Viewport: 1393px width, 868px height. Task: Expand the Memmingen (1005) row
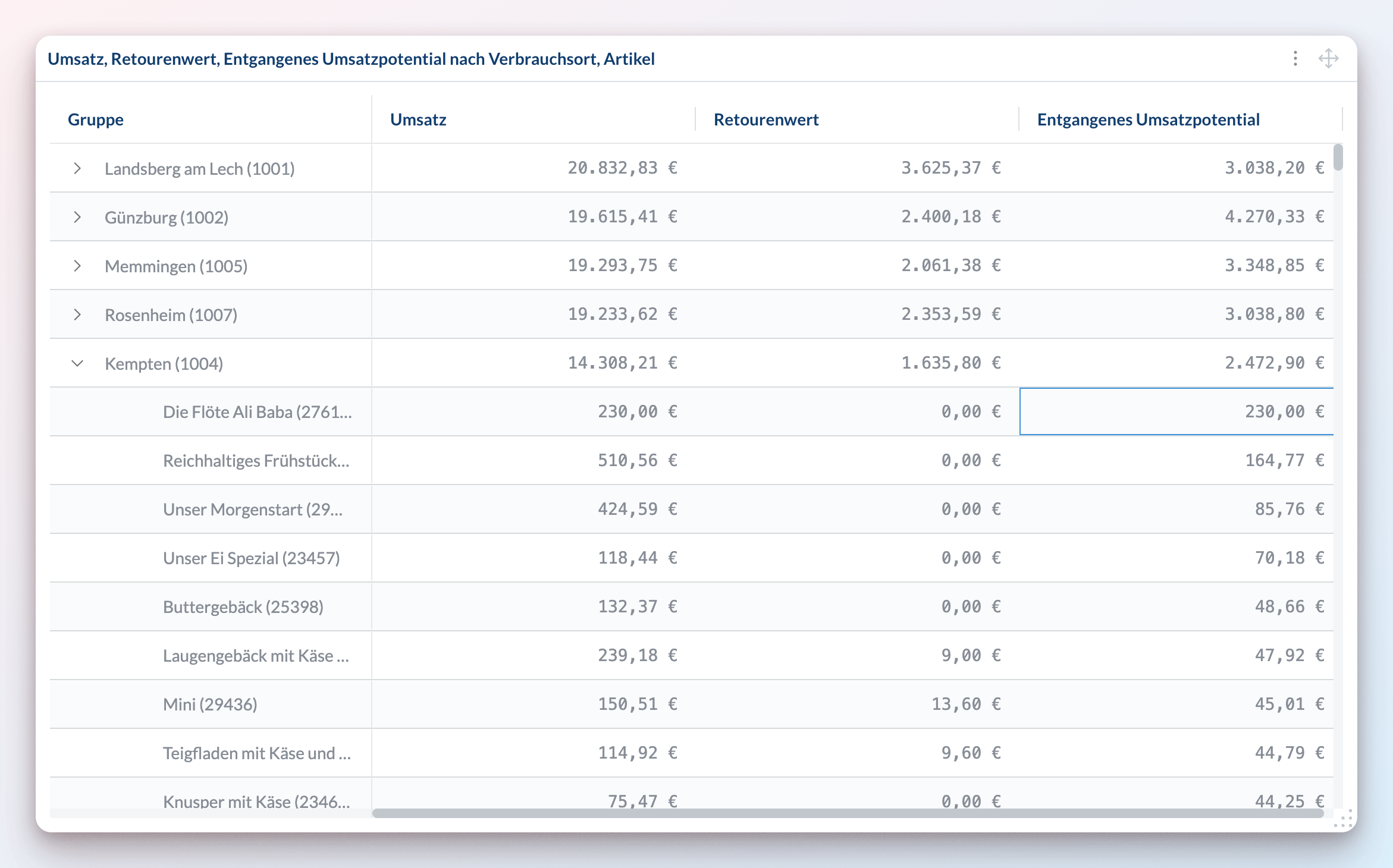coord(77,266)
